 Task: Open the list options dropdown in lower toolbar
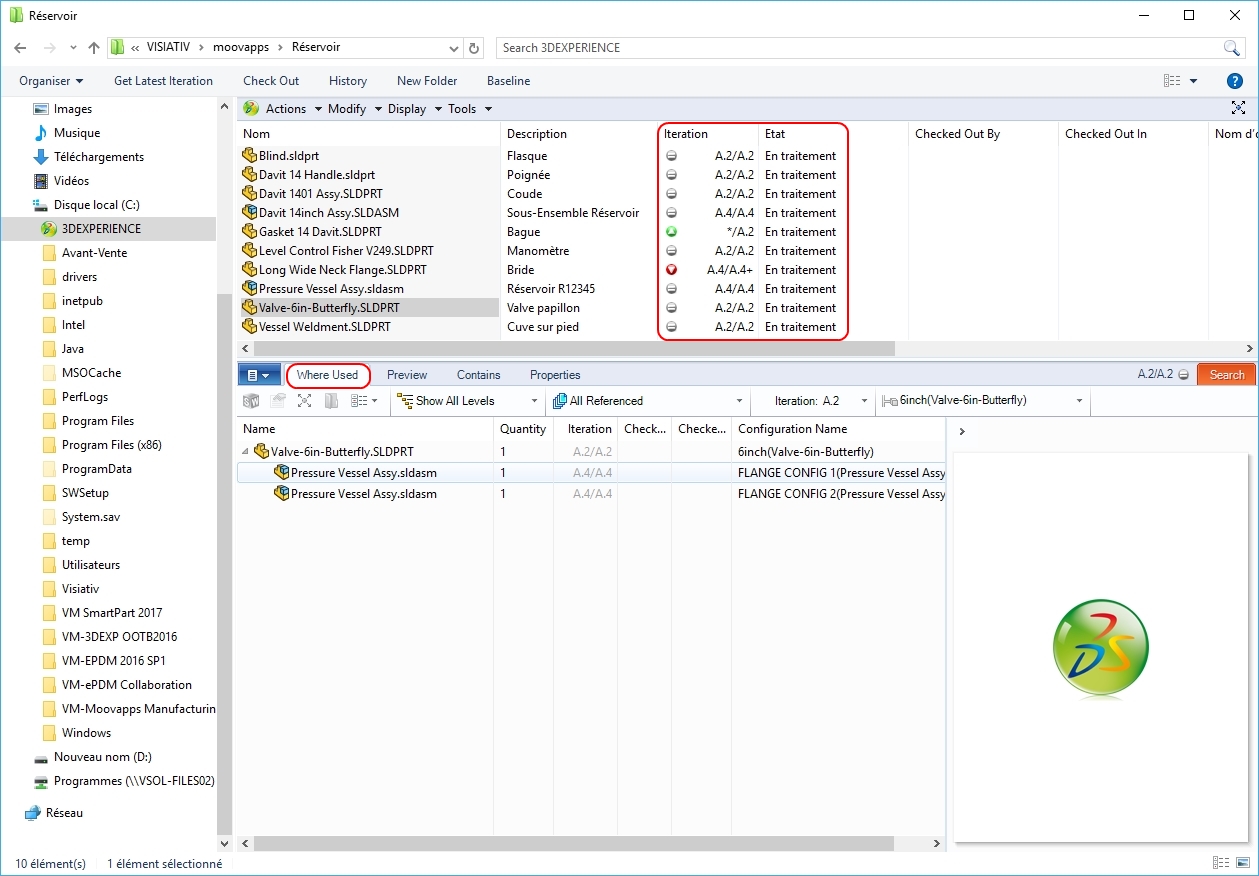point(364,401)
